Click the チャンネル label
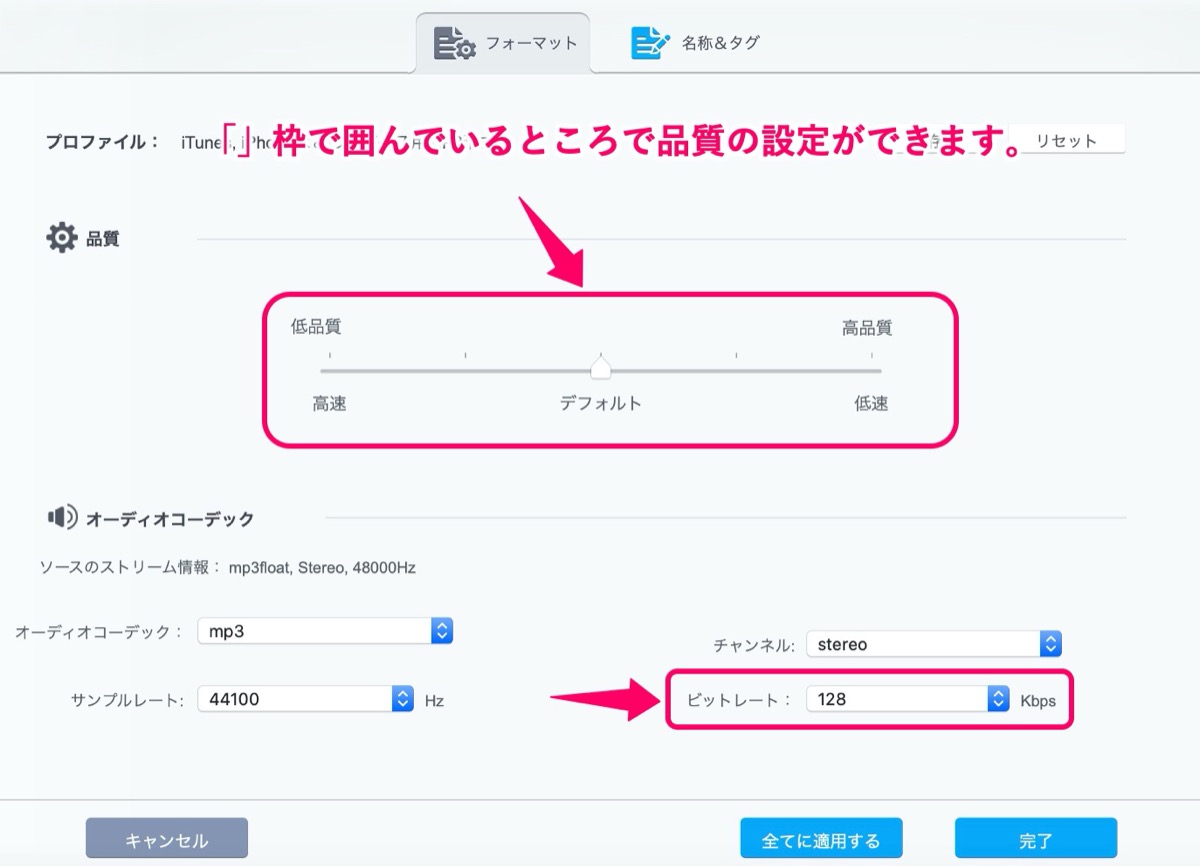 click(x=755, y=645)
